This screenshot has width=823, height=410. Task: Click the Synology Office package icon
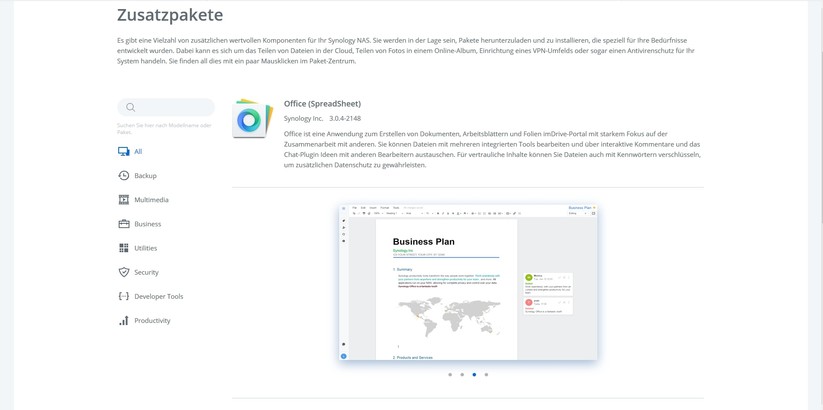point(252,119)
